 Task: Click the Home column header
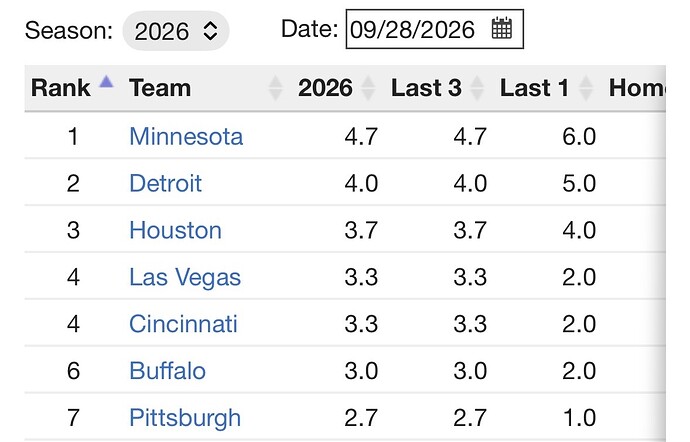click(x=637, y=88)
